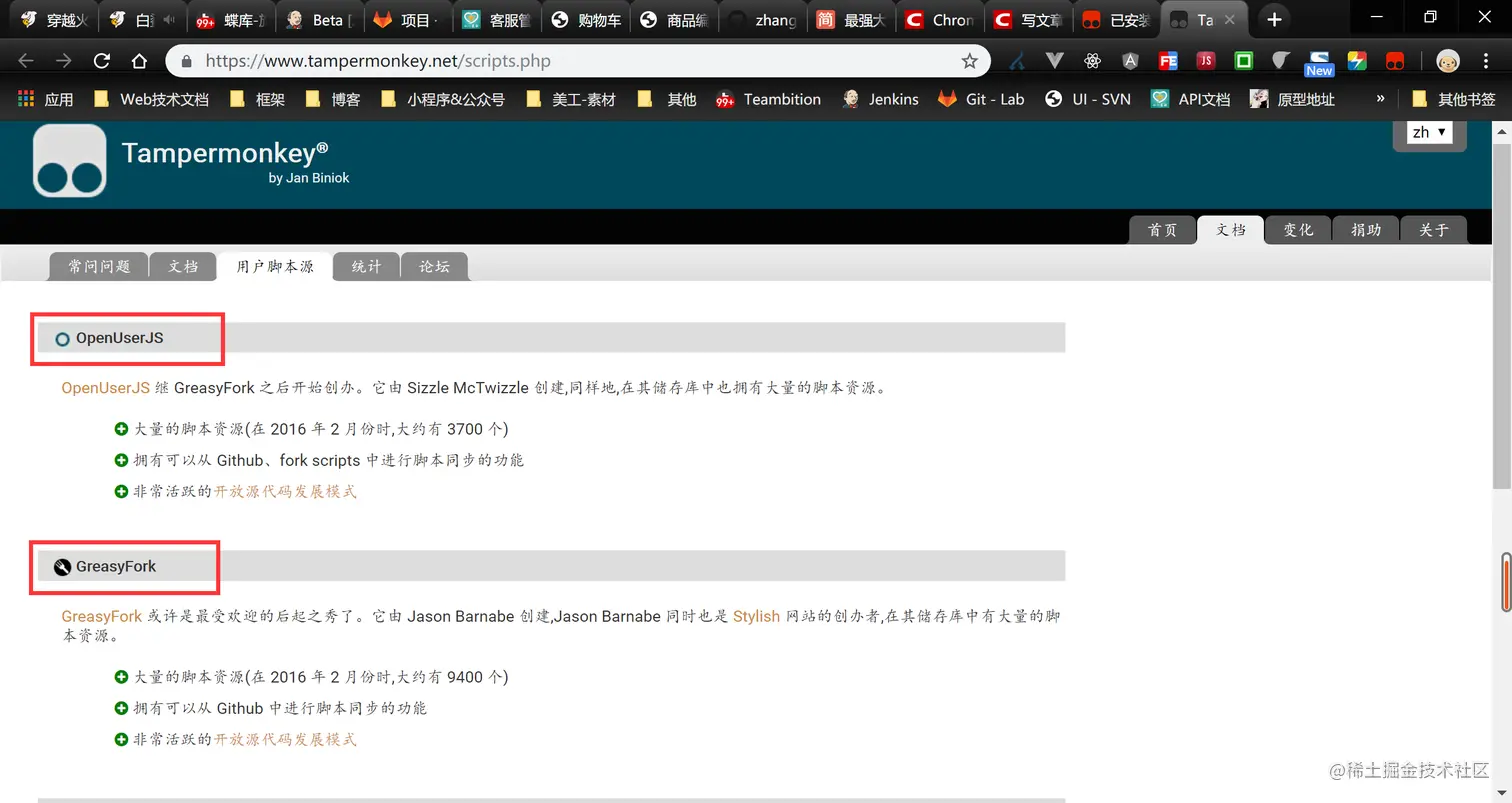Screen dimensions: 1512x803
Task: Switch to the 蝶库 browser tab
Action: 232,19
